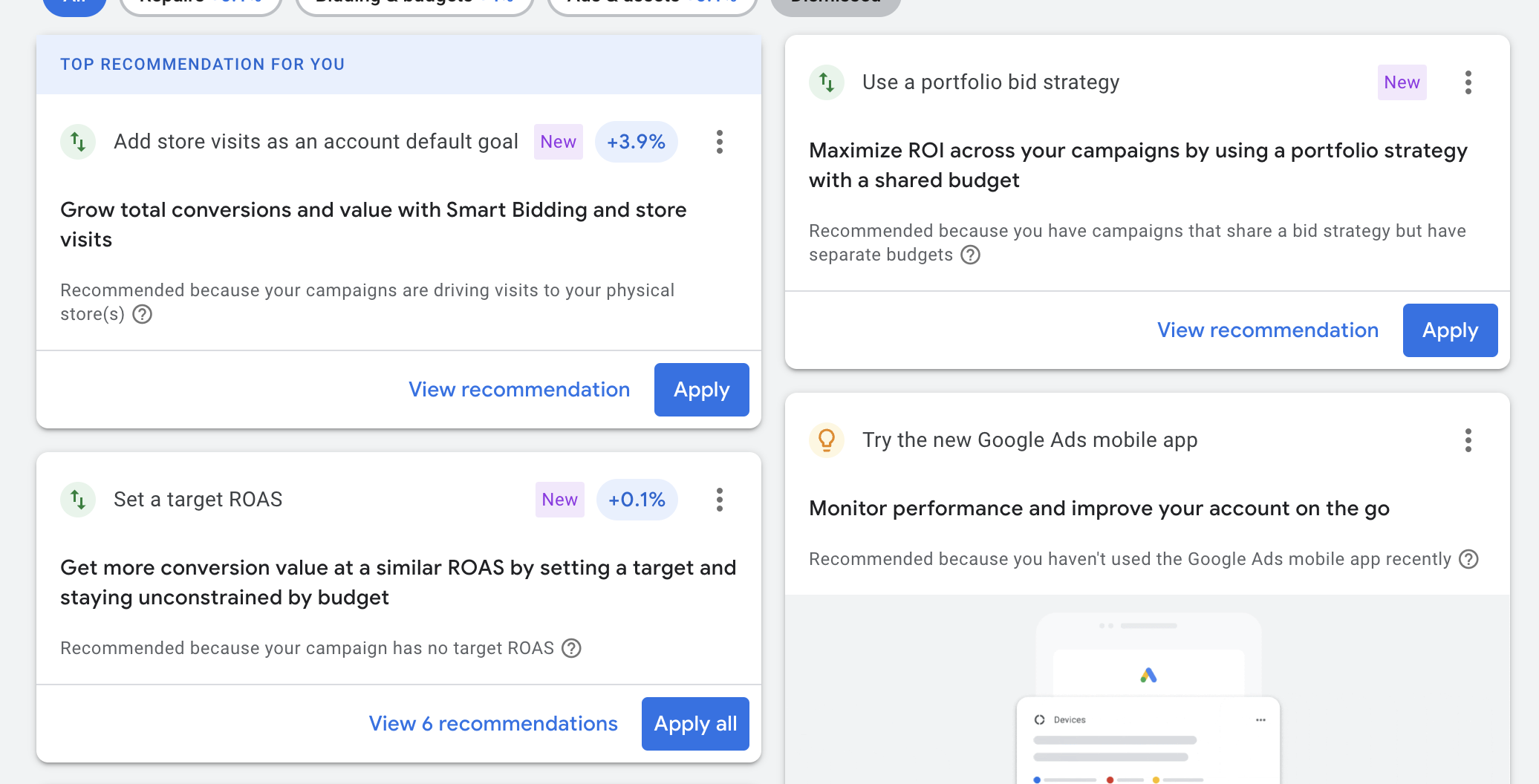Open the three-dot menu on the portfolio bid strategy card
Viewport: 1539px width, 784px height.
click(1468, 82)
